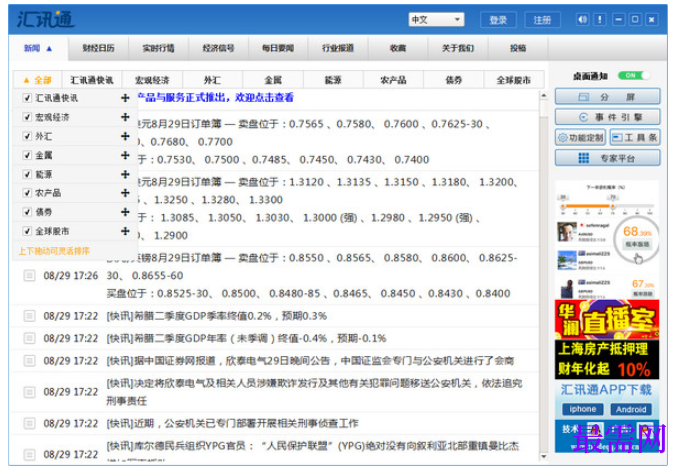Open the 中文 language dropdown

coord(436,20)
